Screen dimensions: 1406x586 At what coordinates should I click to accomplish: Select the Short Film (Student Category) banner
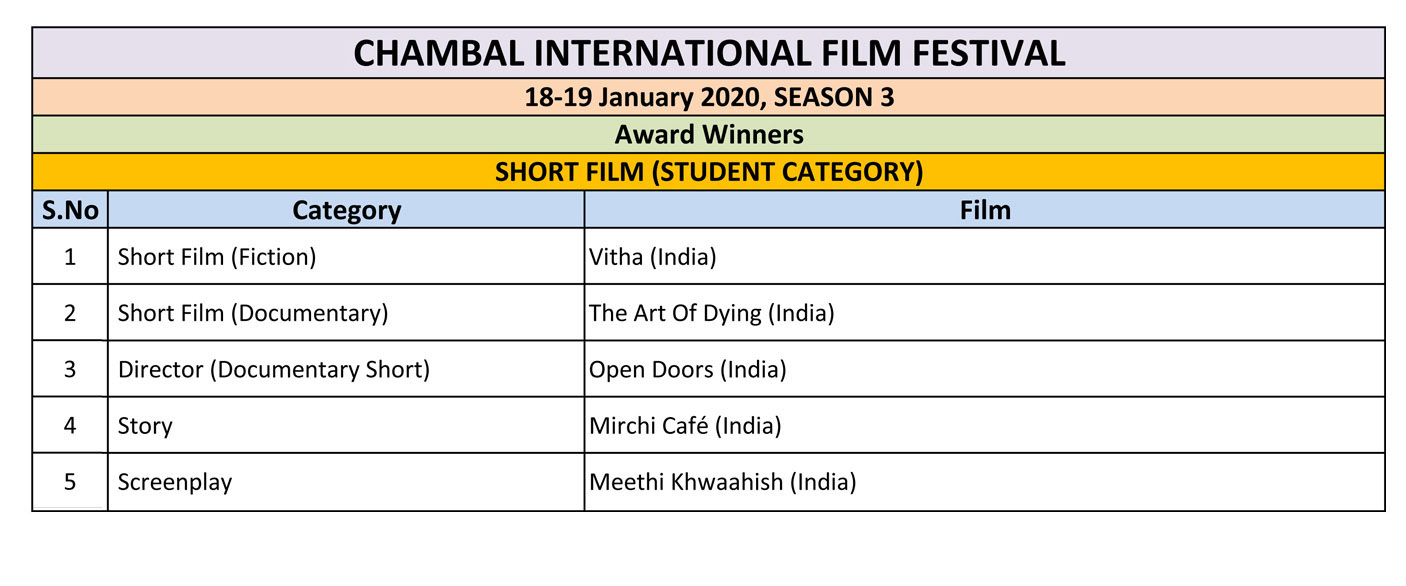click(x=709, y=172)
